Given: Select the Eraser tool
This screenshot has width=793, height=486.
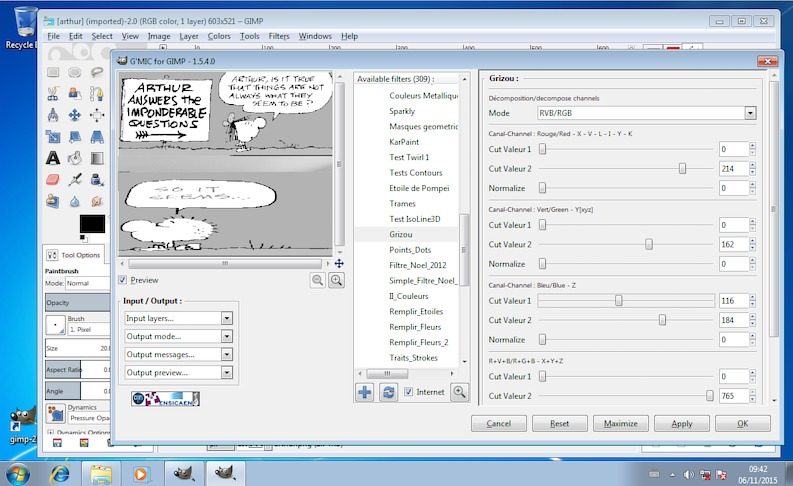Looking at the screenshot, I should [x=53, y=180].
